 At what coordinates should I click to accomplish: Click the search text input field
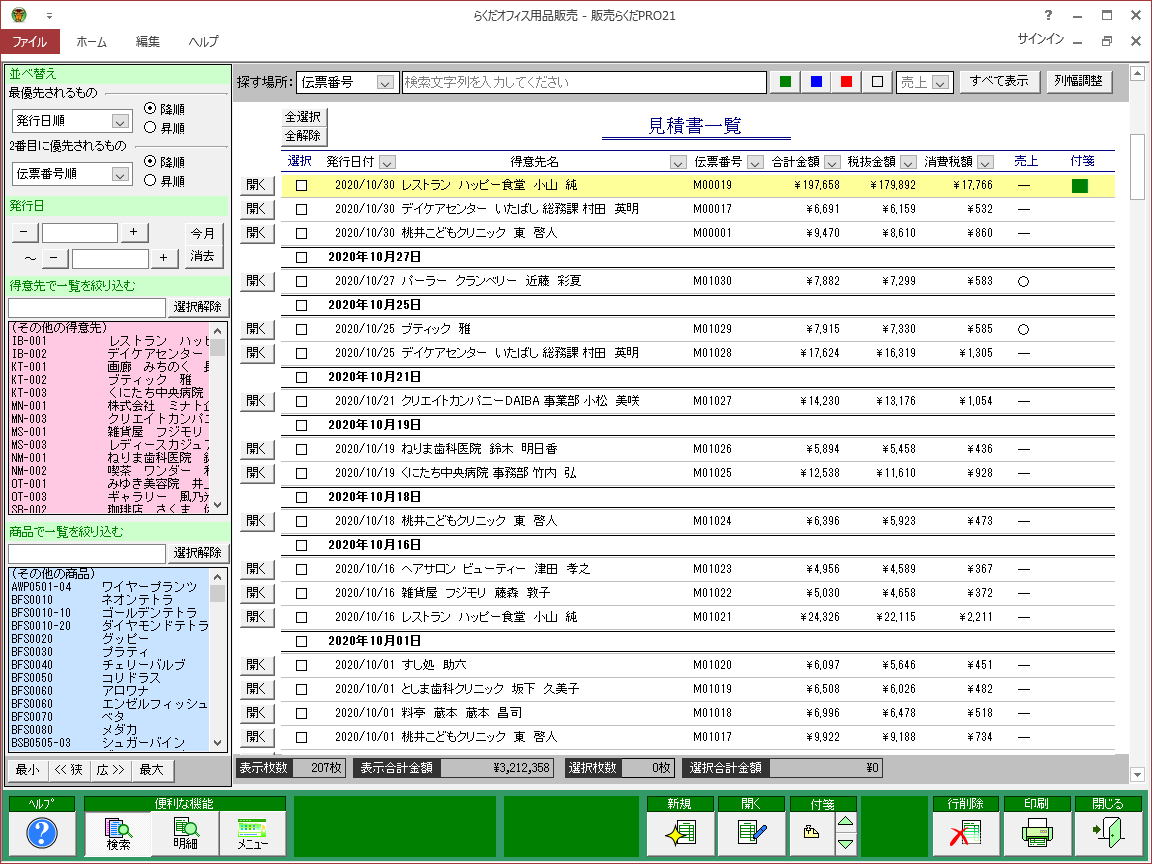point(584,82)
